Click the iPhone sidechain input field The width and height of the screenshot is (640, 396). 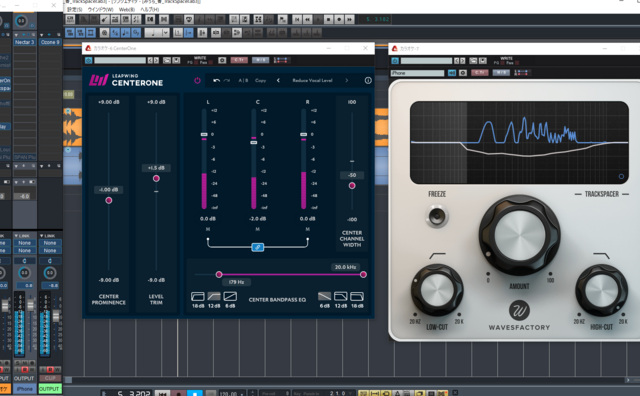(417, 73)
